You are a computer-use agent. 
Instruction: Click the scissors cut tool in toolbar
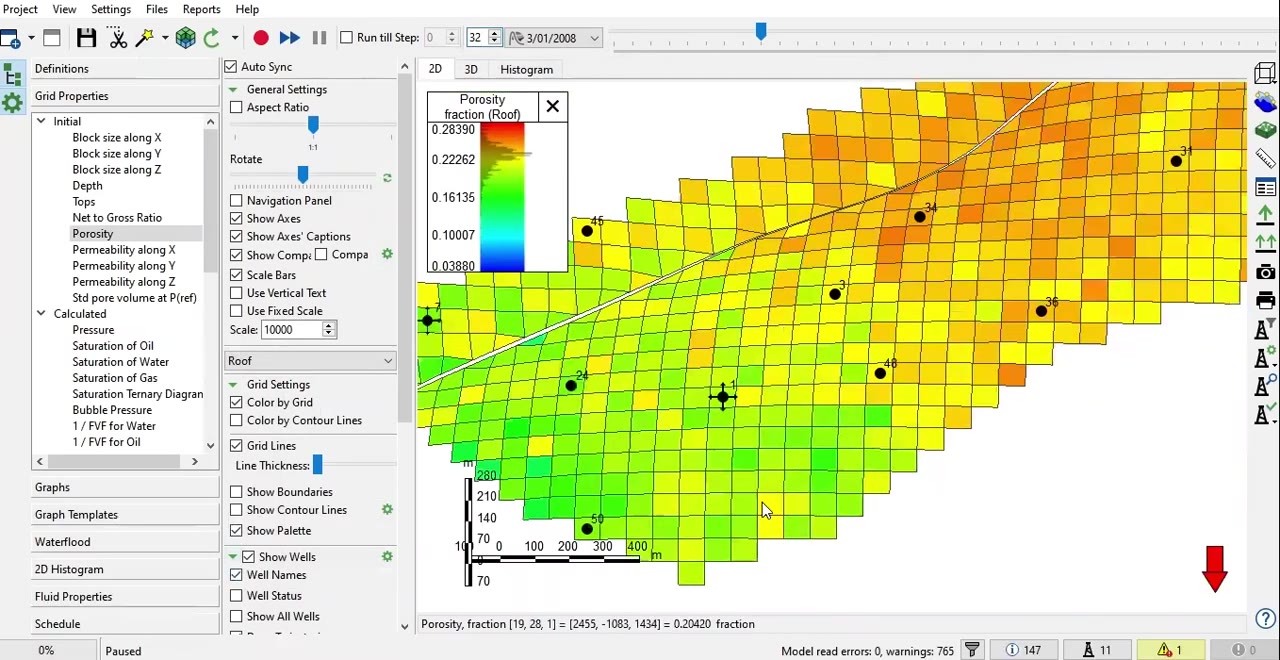point(118,37)
